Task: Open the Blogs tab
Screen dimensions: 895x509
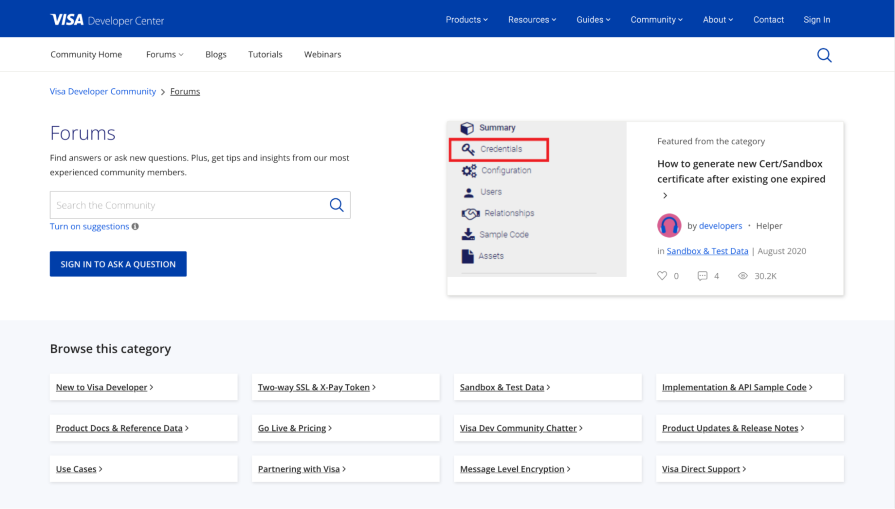Action: coord(216,54)
